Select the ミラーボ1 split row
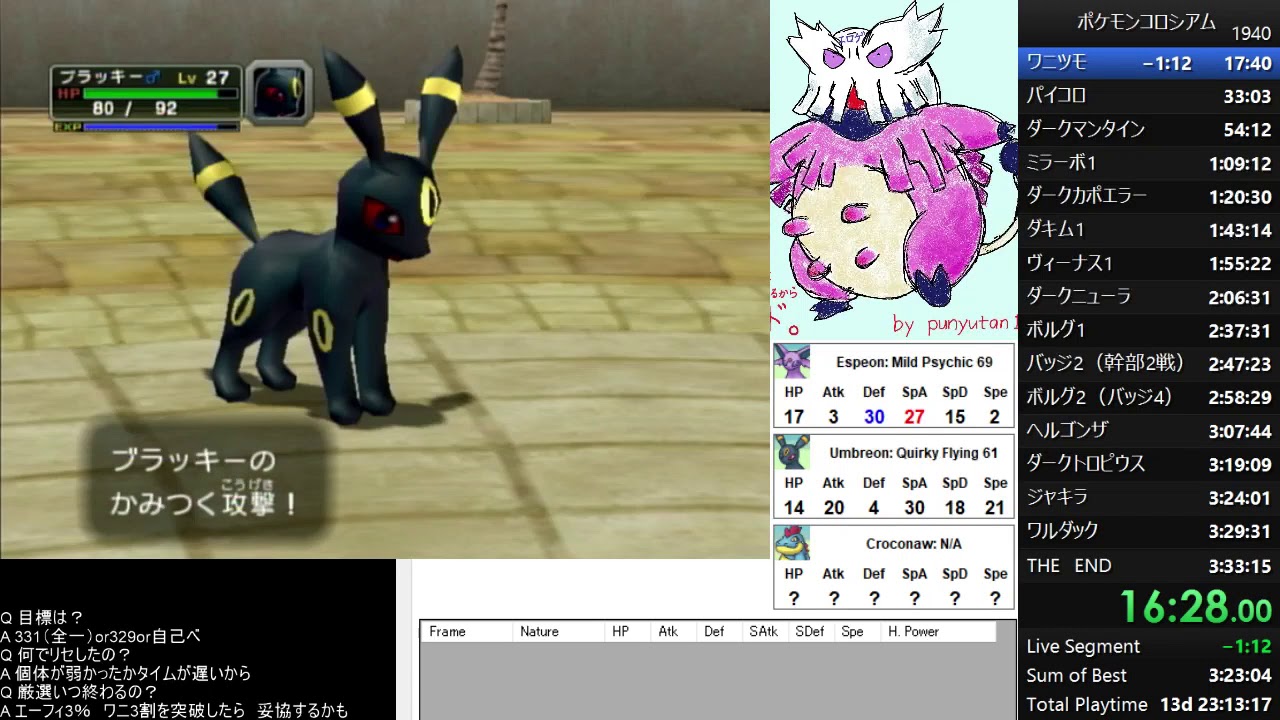This screenshot has height=720, width=1280. (x=1149, y=163)
